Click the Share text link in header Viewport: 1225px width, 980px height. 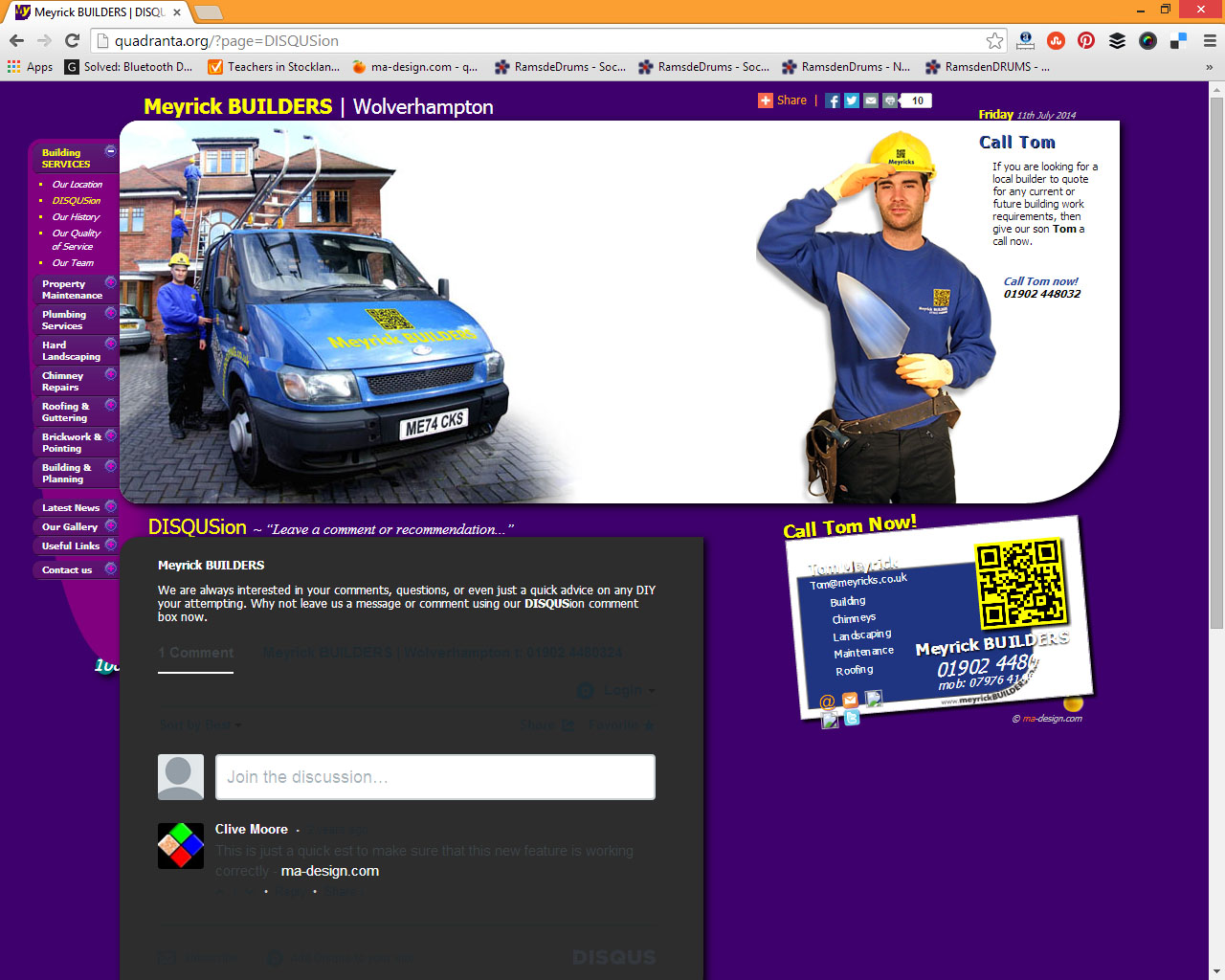point(791,100)
